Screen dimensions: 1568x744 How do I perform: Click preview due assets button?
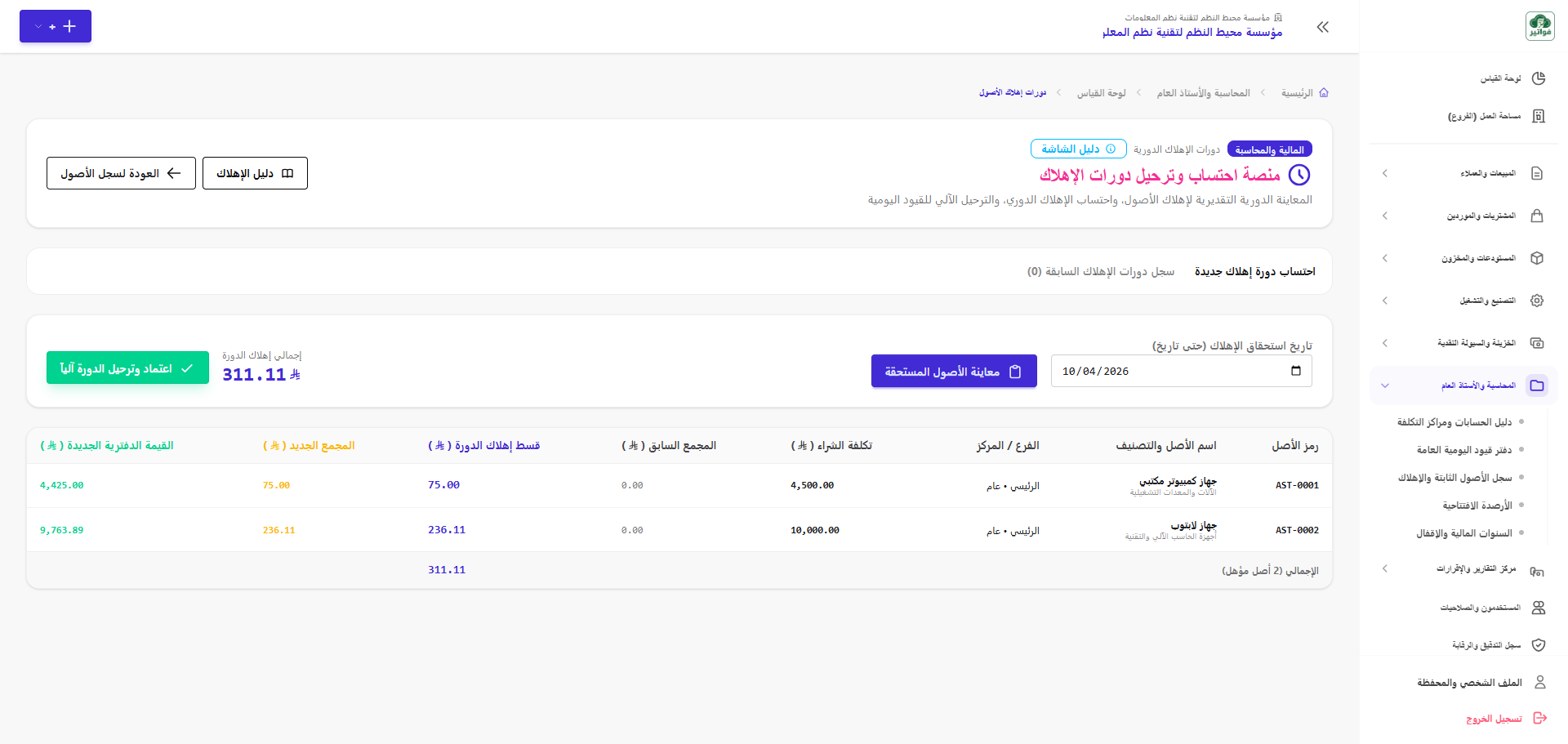(x=954, y=372)
